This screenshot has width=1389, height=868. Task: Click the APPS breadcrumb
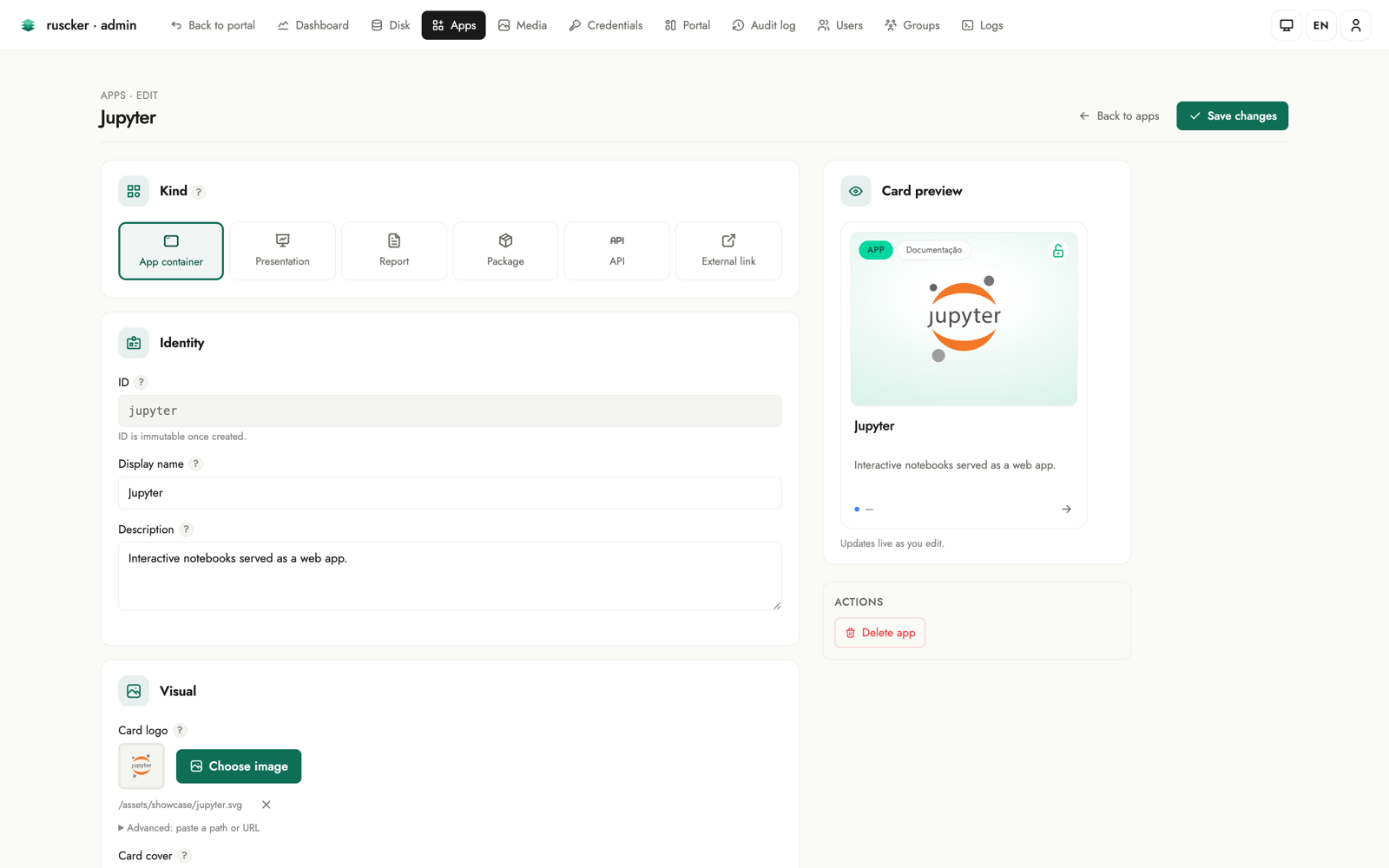pyautogui.click(x=113, y=95)
